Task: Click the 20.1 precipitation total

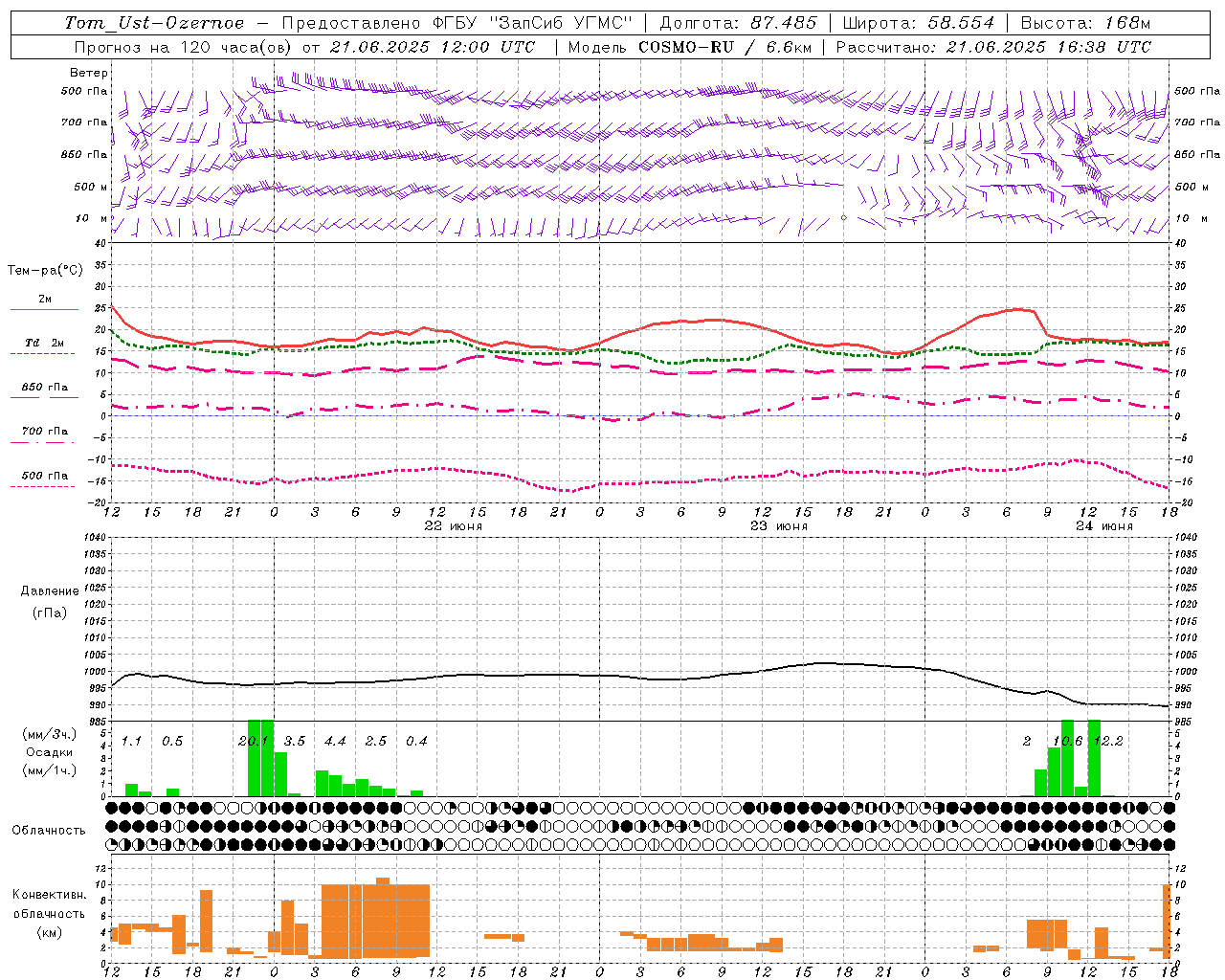Action: point(254,742)
